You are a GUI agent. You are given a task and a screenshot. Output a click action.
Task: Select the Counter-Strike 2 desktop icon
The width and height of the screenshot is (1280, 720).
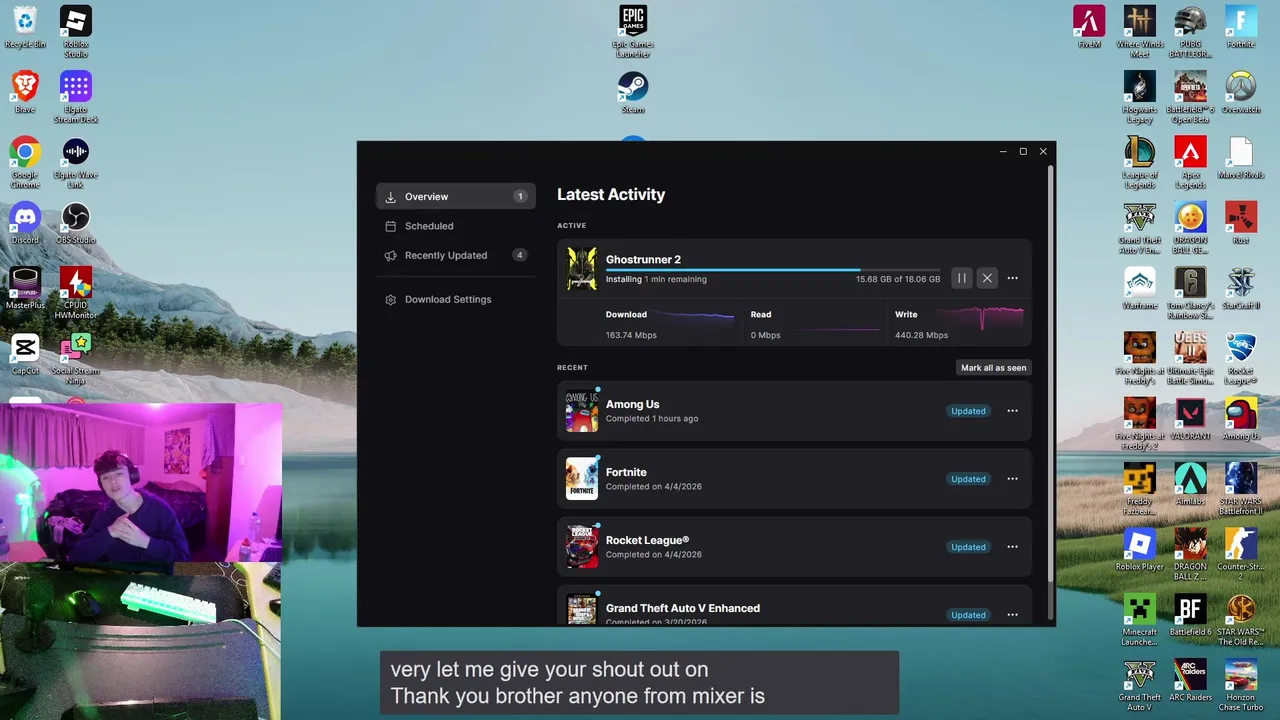coord(1241,554)
